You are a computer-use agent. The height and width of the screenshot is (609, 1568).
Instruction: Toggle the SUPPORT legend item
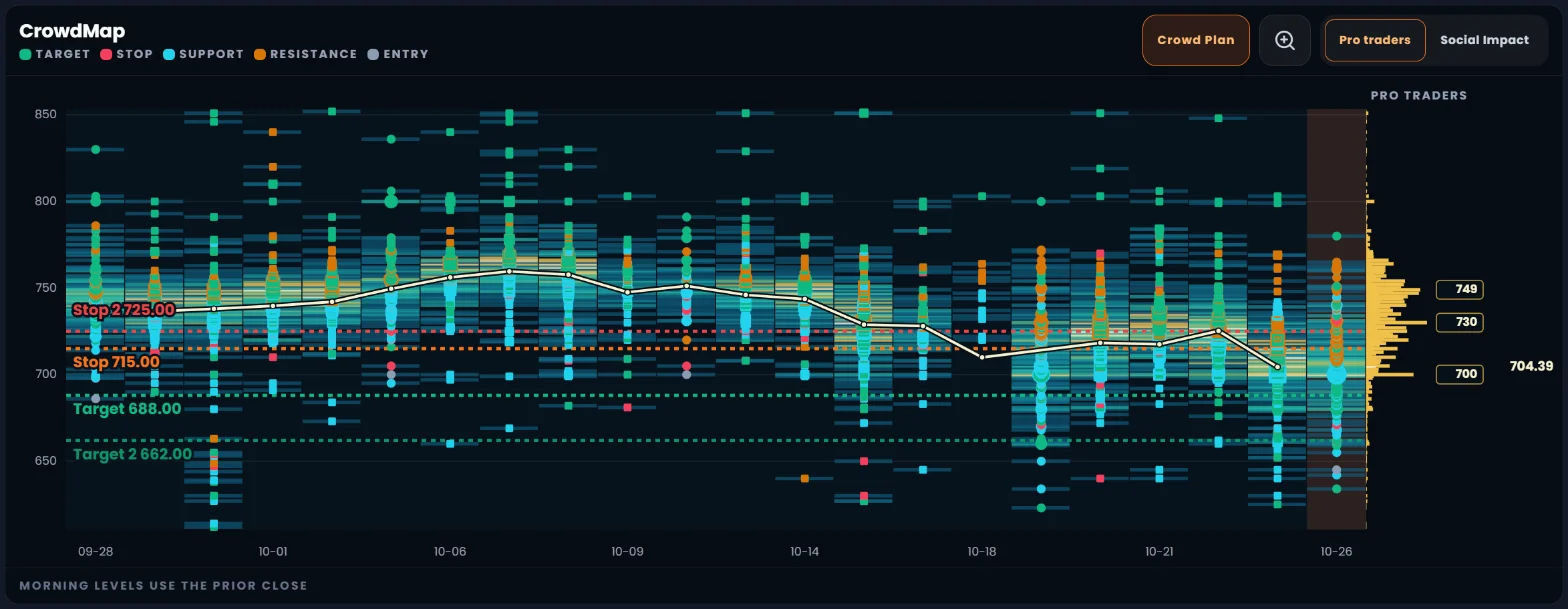[x=203, y=54]
